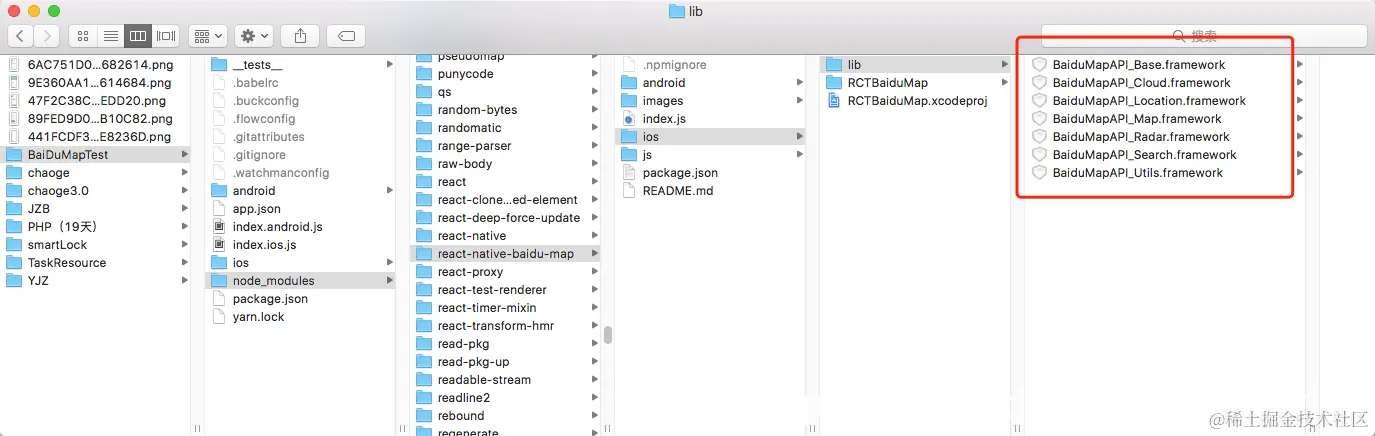Select the yarn.lock file icon

pyautogui.click(x=220, y=317)
